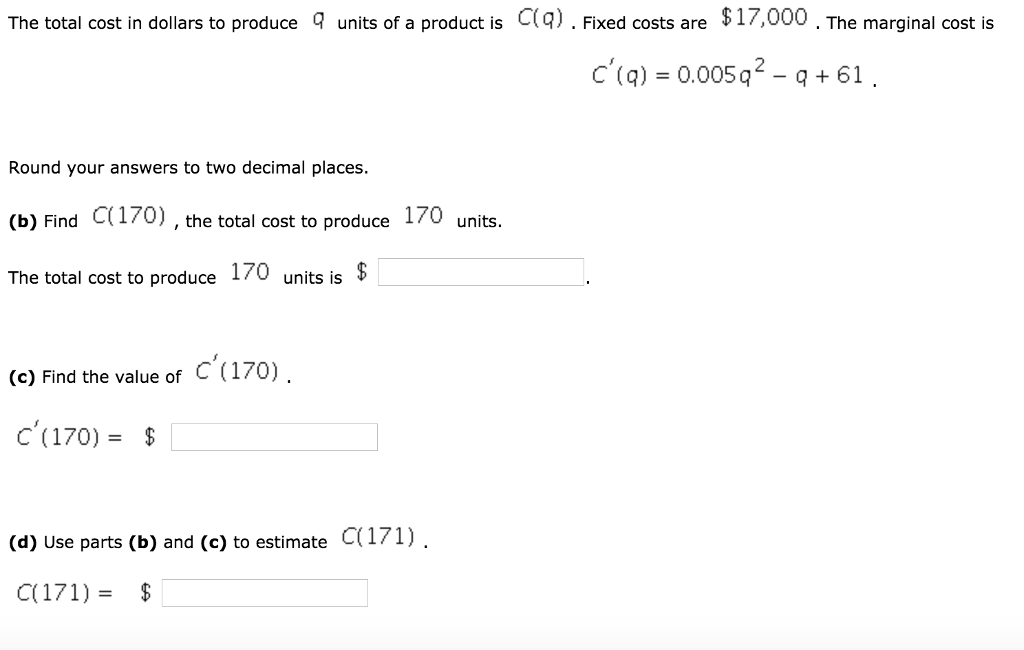
Task: Click the dollar sign before C'(170) box
Action: click(x=148, y=434)
